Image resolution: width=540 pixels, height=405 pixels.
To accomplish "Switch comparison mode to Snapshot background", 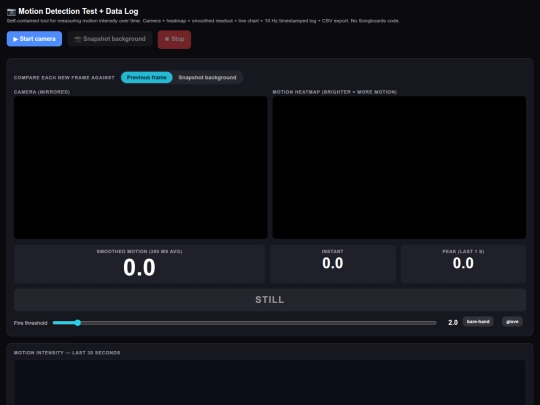I will [x=207, y=77].
